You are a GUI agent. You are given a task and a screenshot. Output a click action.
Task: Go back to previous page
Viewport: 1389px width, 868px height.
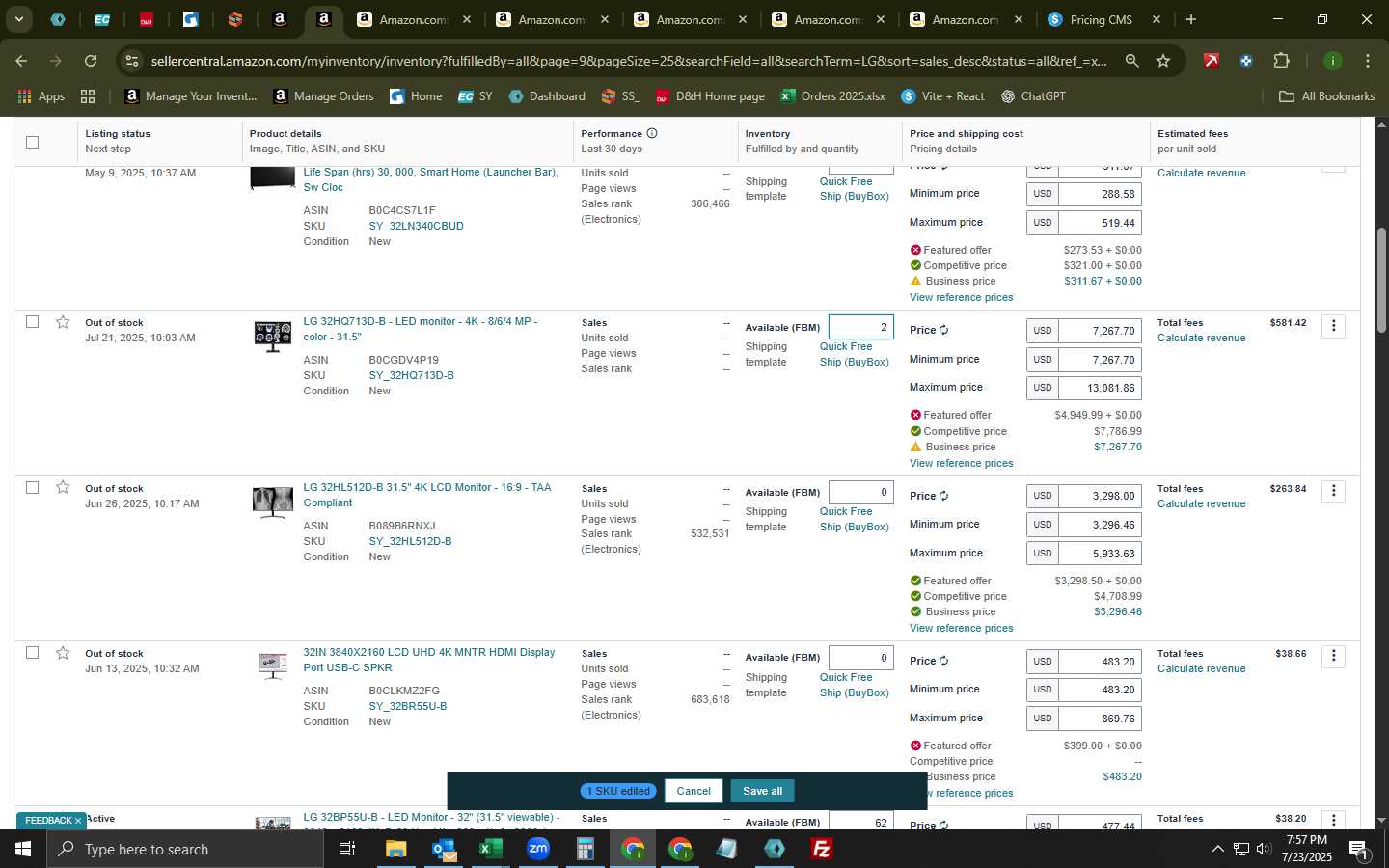[x=21, y=61]
